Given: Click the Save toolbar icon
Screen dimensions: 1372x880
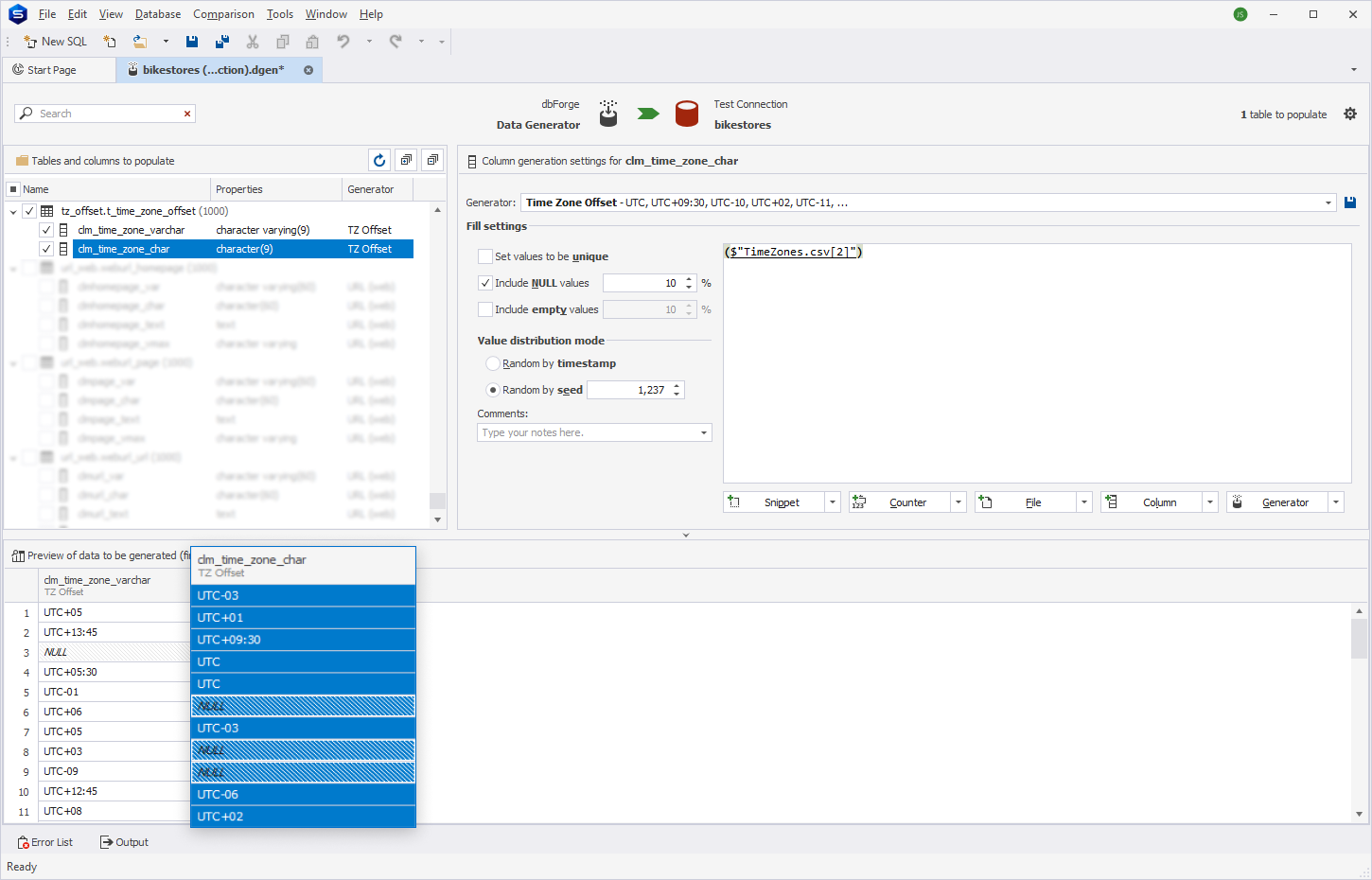Looking at the screenshot, I should (x=192, y=42).
